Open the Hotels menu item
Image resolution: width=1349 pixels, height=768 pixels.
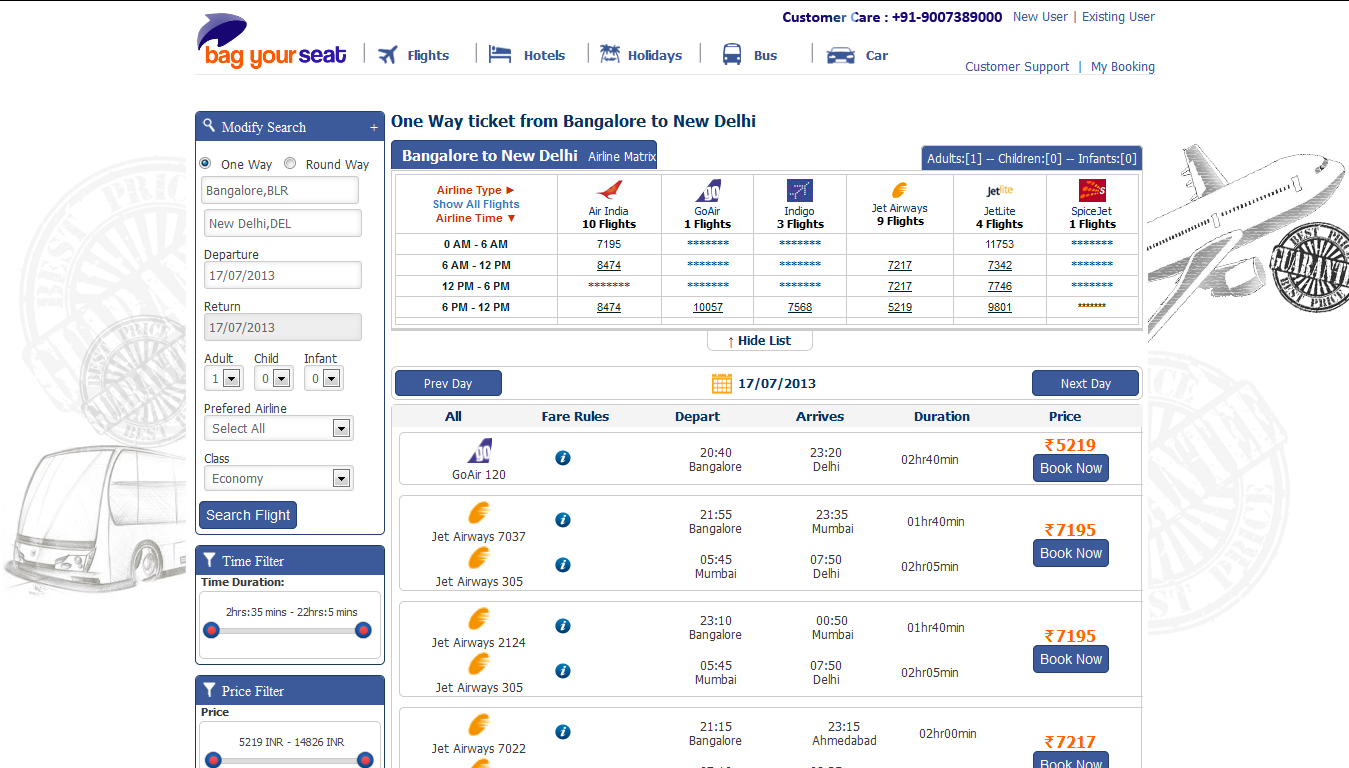(x=545, y=56)
